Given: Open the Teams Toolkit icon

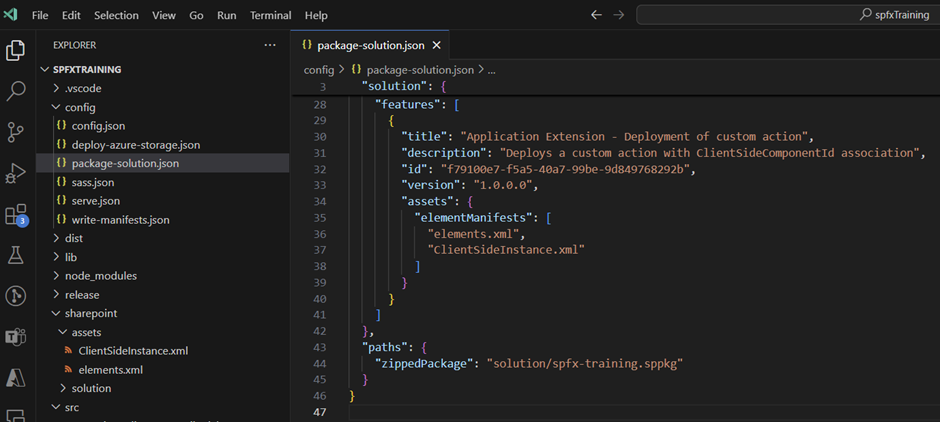Looking at the screenshot, I should pyautogui.click(x=16, y=337).
